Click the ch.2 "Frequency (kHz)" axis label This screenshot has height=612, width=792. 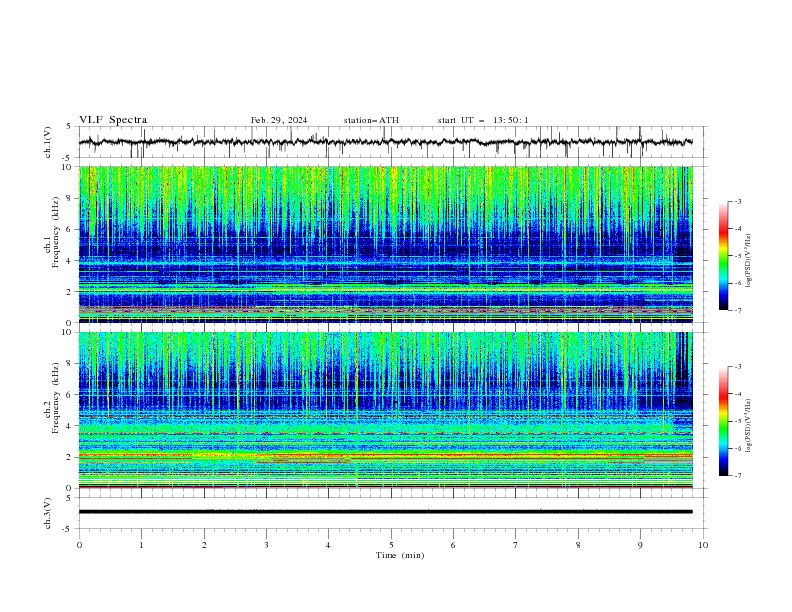click(x=56, y=398)
